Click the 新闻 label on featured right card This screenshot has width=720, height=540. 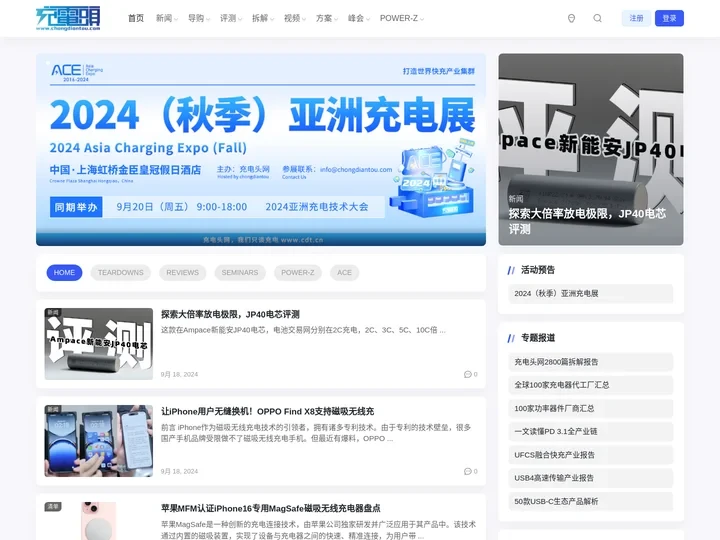click(x=516, y=199)
